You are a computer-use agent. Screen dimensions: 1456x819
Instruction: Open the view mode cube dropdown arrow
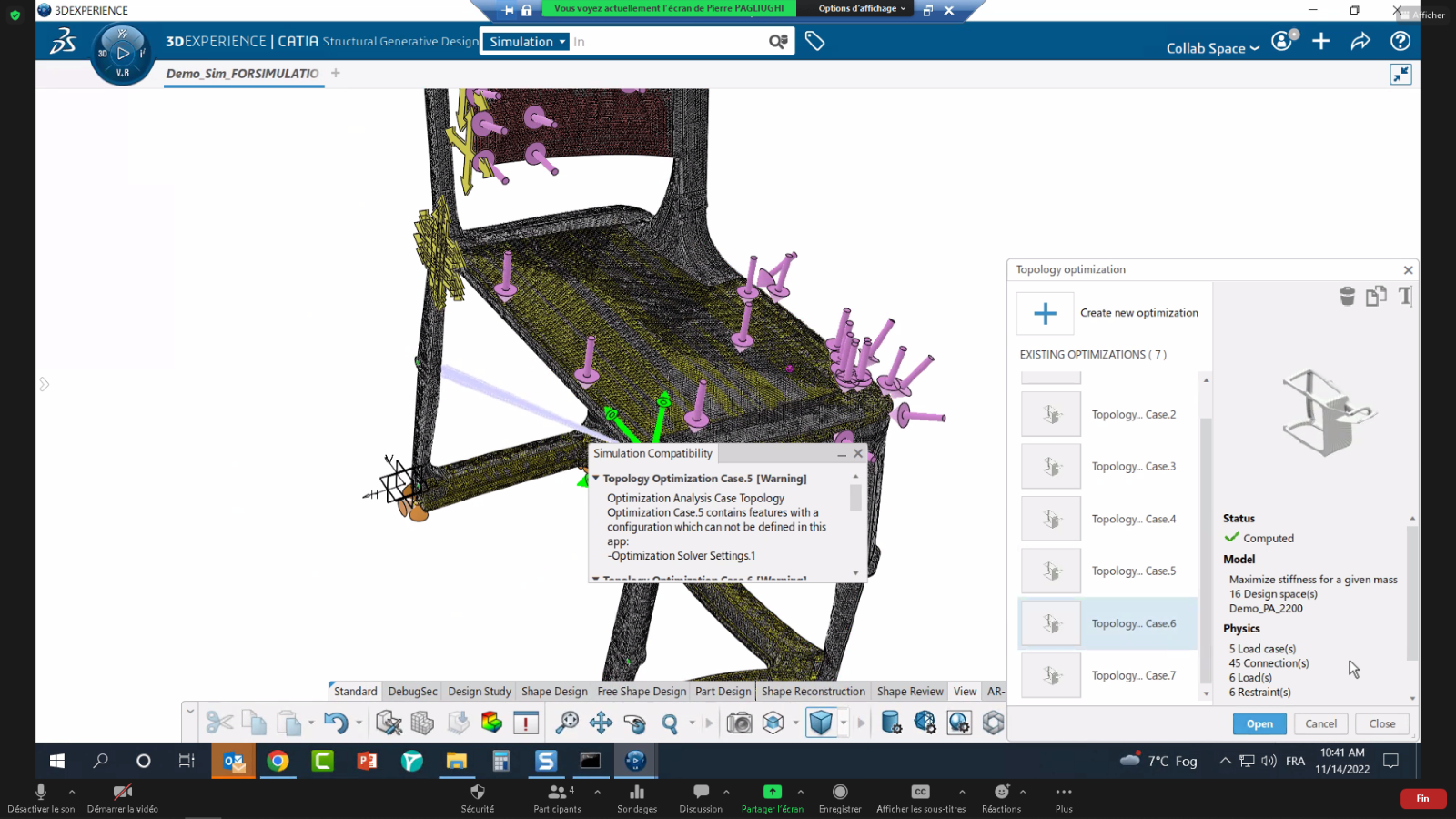coord(844,723)
